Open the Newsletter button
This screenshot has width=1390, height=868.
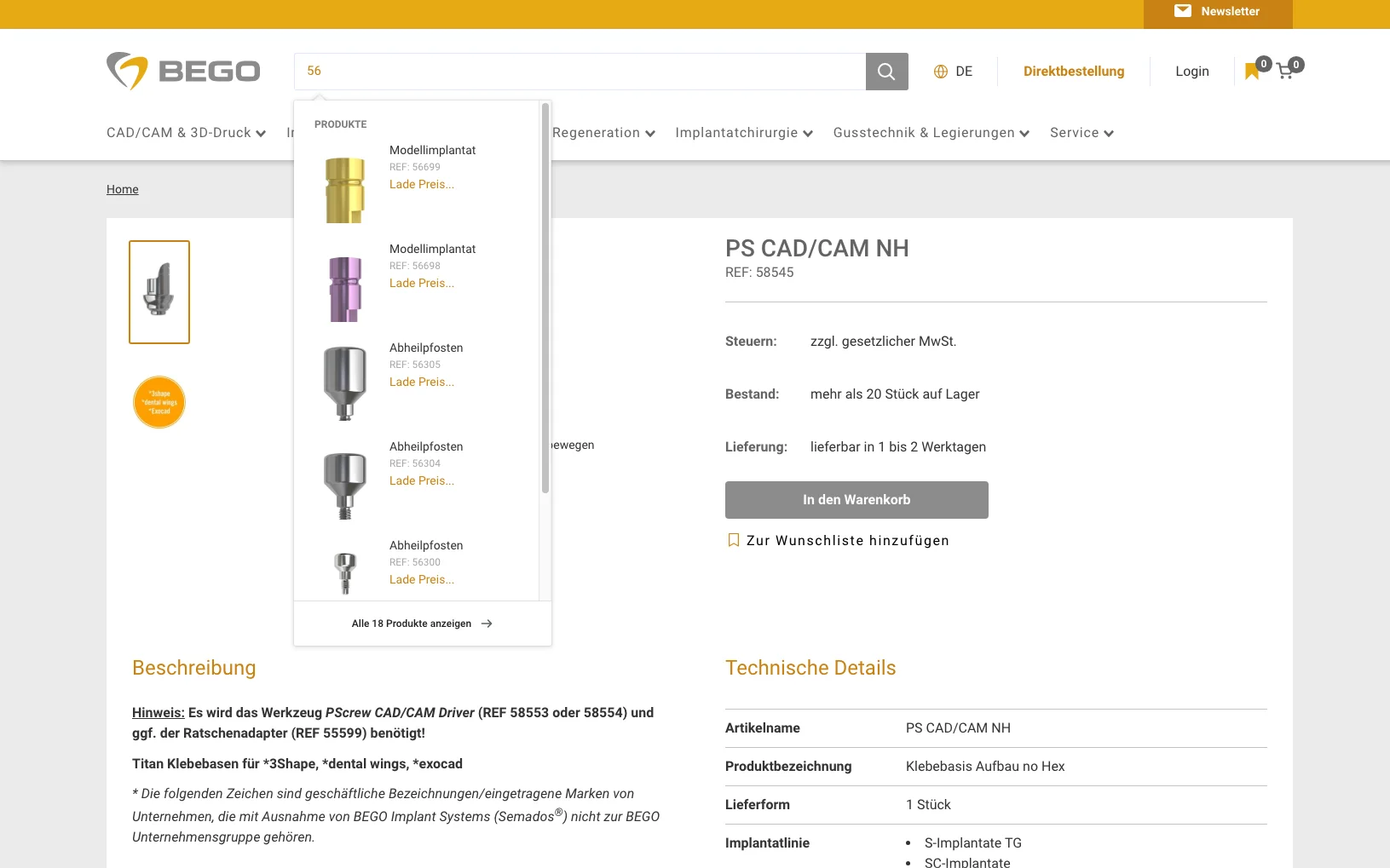pos(1218,12)
